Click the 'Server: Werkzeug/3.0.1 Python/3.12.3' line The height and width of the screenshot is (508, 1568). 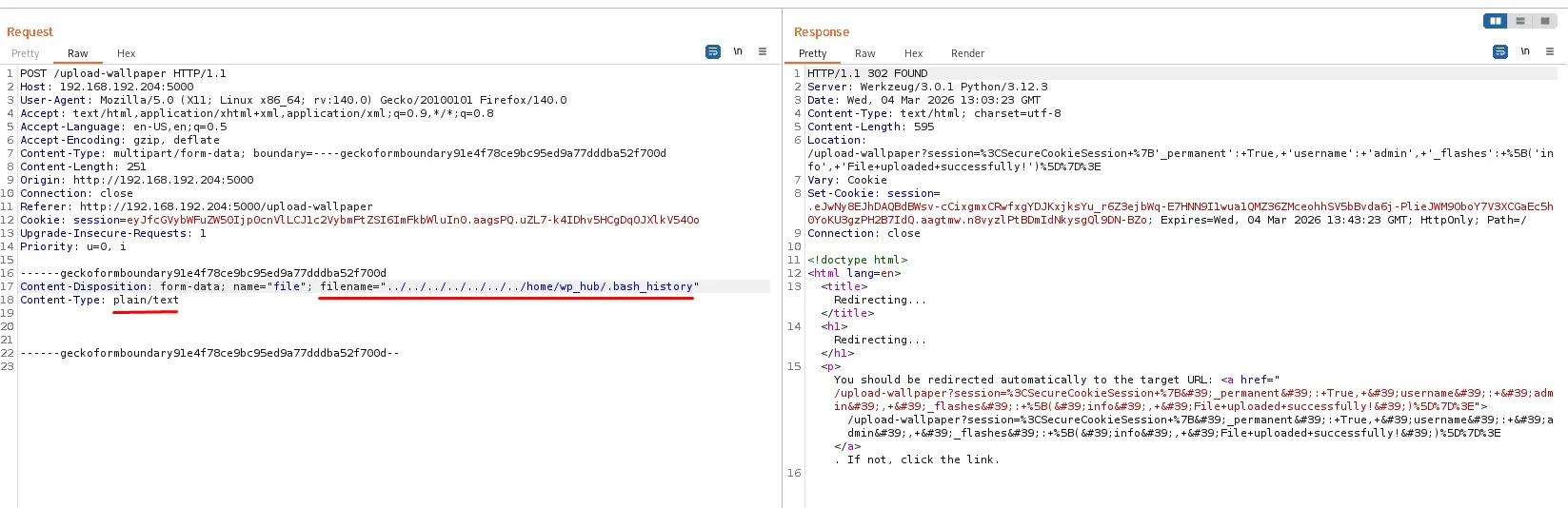(x=927, y=87)
